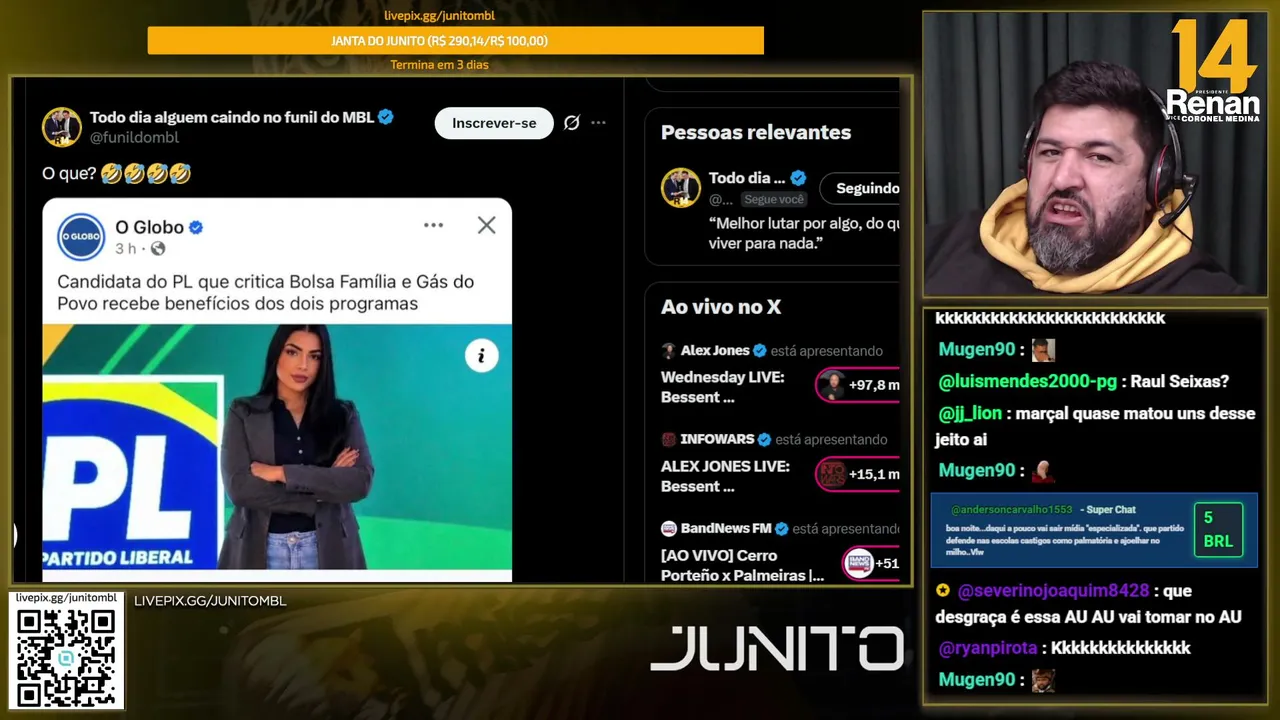1280x720 pixels.
Task: Click the '14 Renan' campaign logo on webcam
Action: (x=1214, y=72)
